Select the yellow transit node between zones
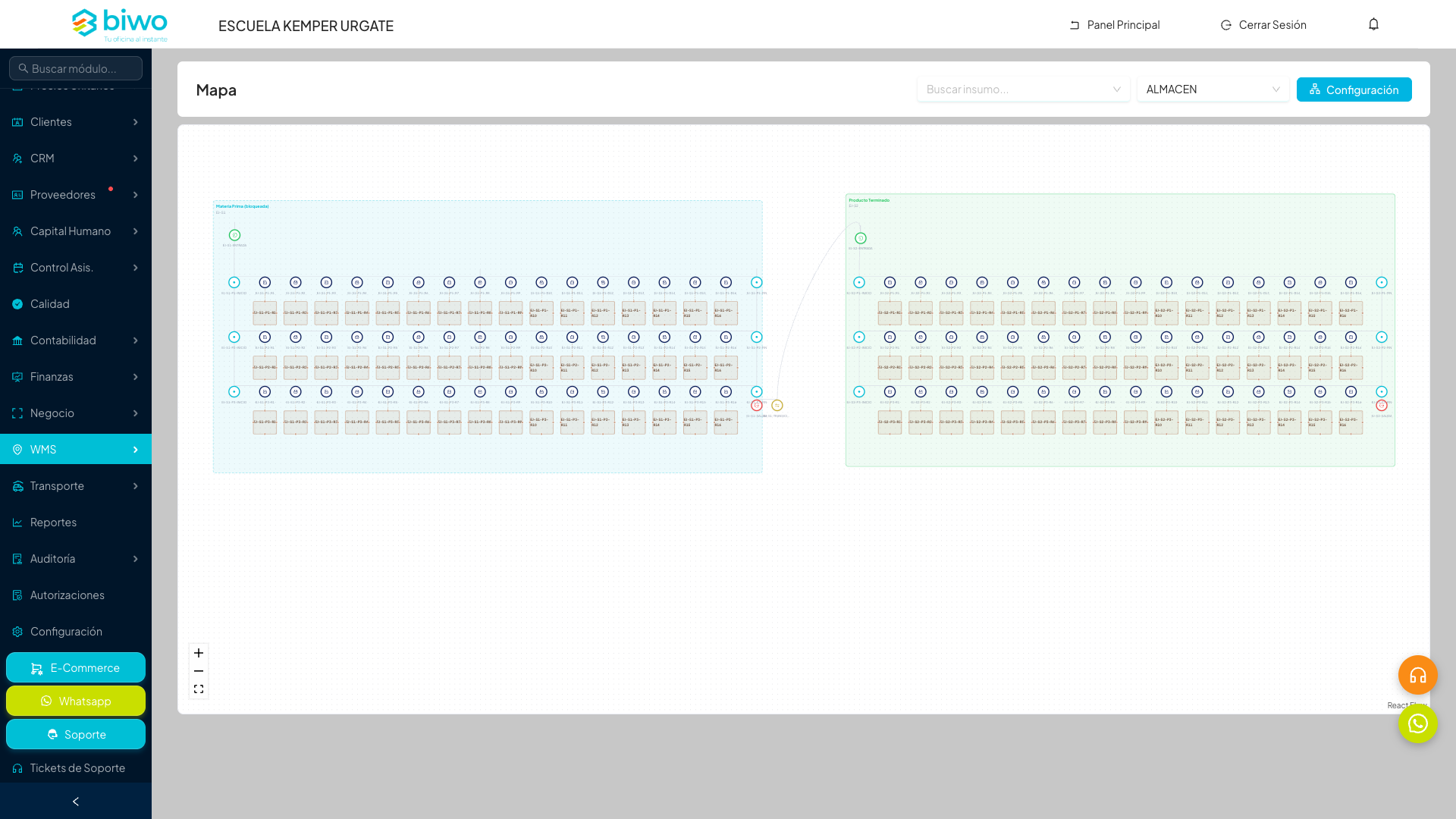Image resolution: width=1456 pixels, height=819 pixels. click(777, 406)
